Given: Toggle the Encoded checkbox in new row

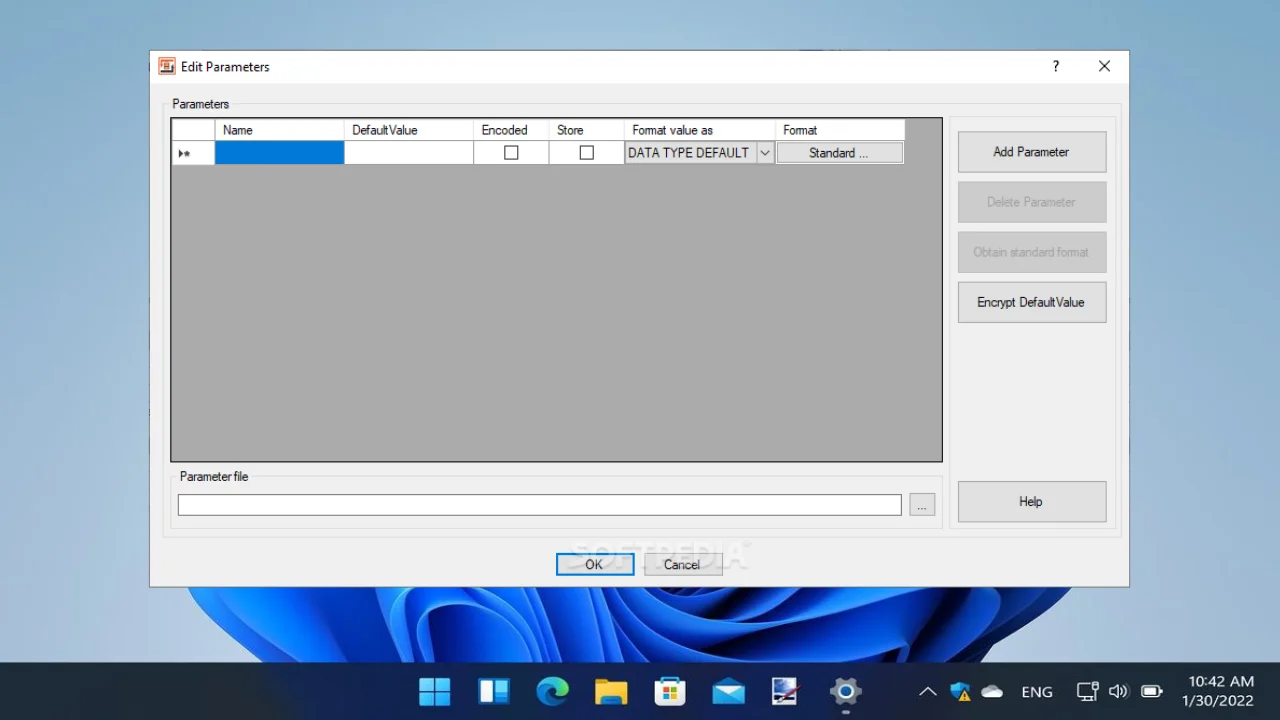Looking at the screenshot, I should (511, 153).
